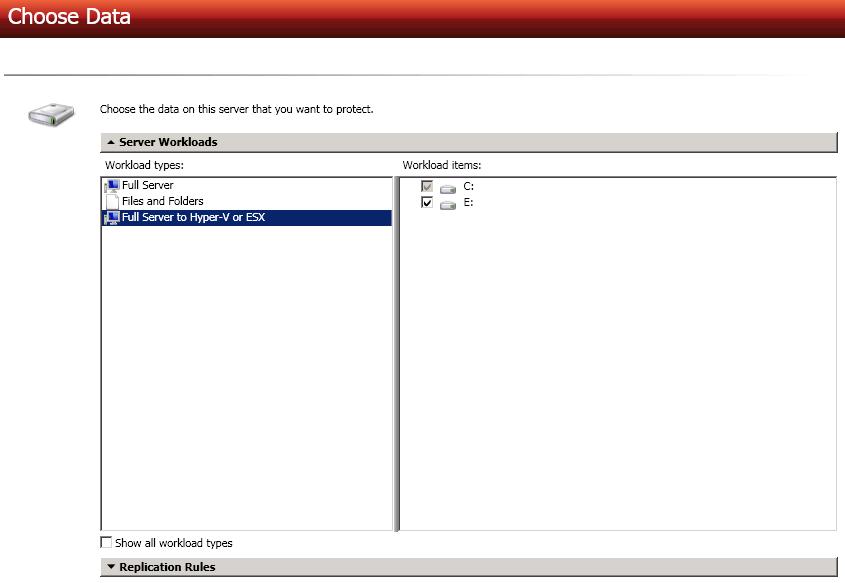845x583 pixels.
Task: Uncheck the E: volume checkbox
Action: (x=427, y=202)
